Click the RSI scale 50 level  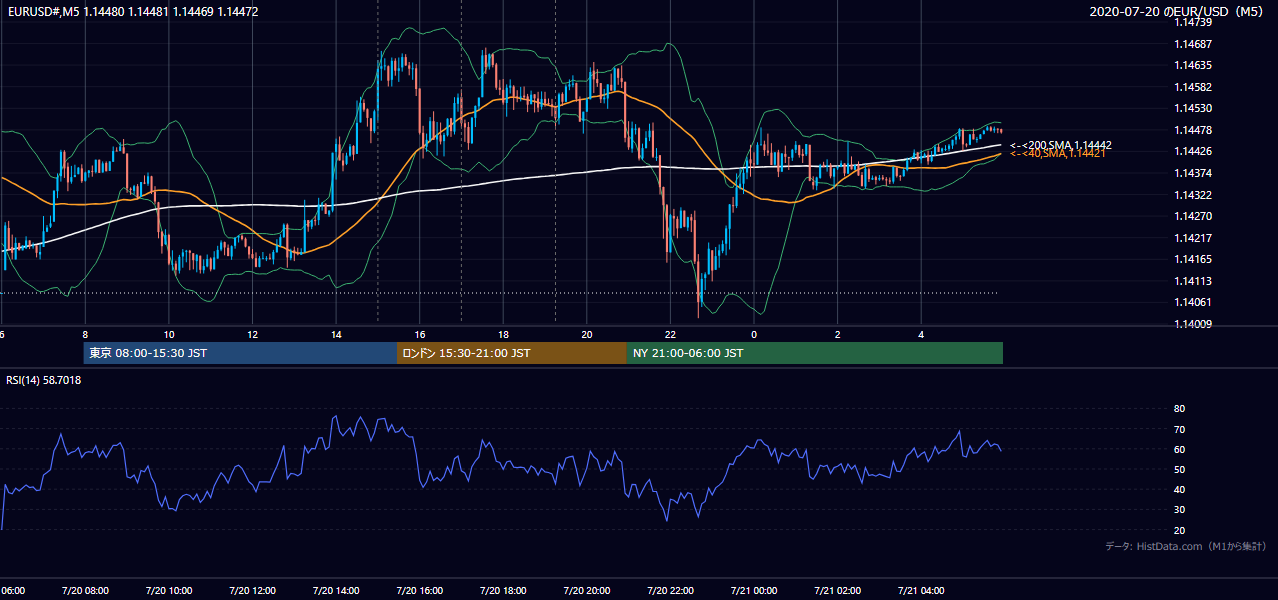[x=1179, y=469]
